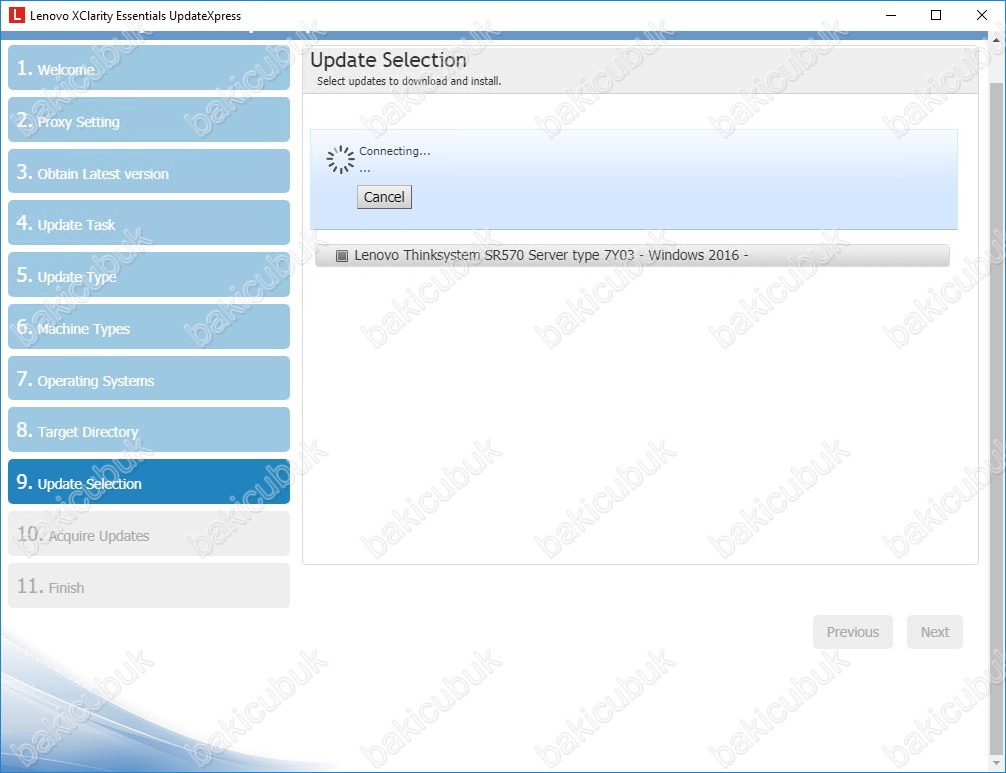
Task: Cancel the Connecting operation
Action: tap(384, 197)
